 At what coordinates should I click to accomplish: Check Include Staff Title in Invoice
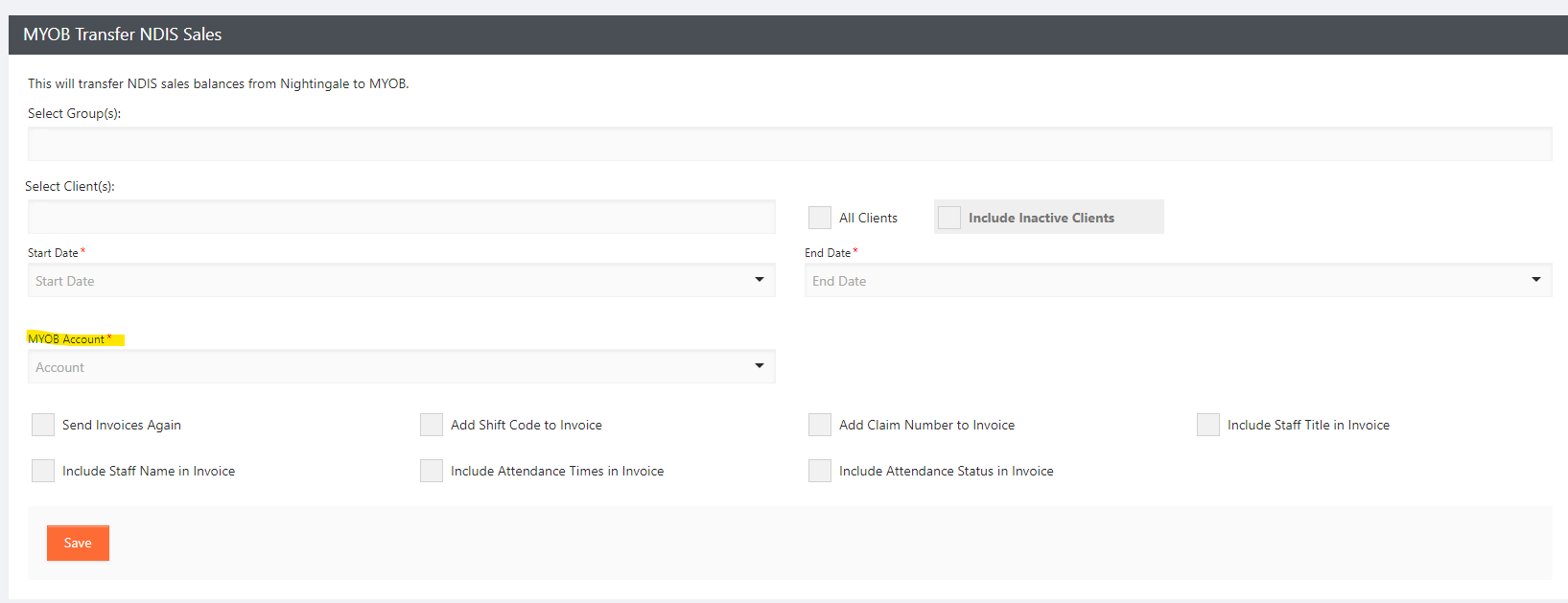point(1208,425)
